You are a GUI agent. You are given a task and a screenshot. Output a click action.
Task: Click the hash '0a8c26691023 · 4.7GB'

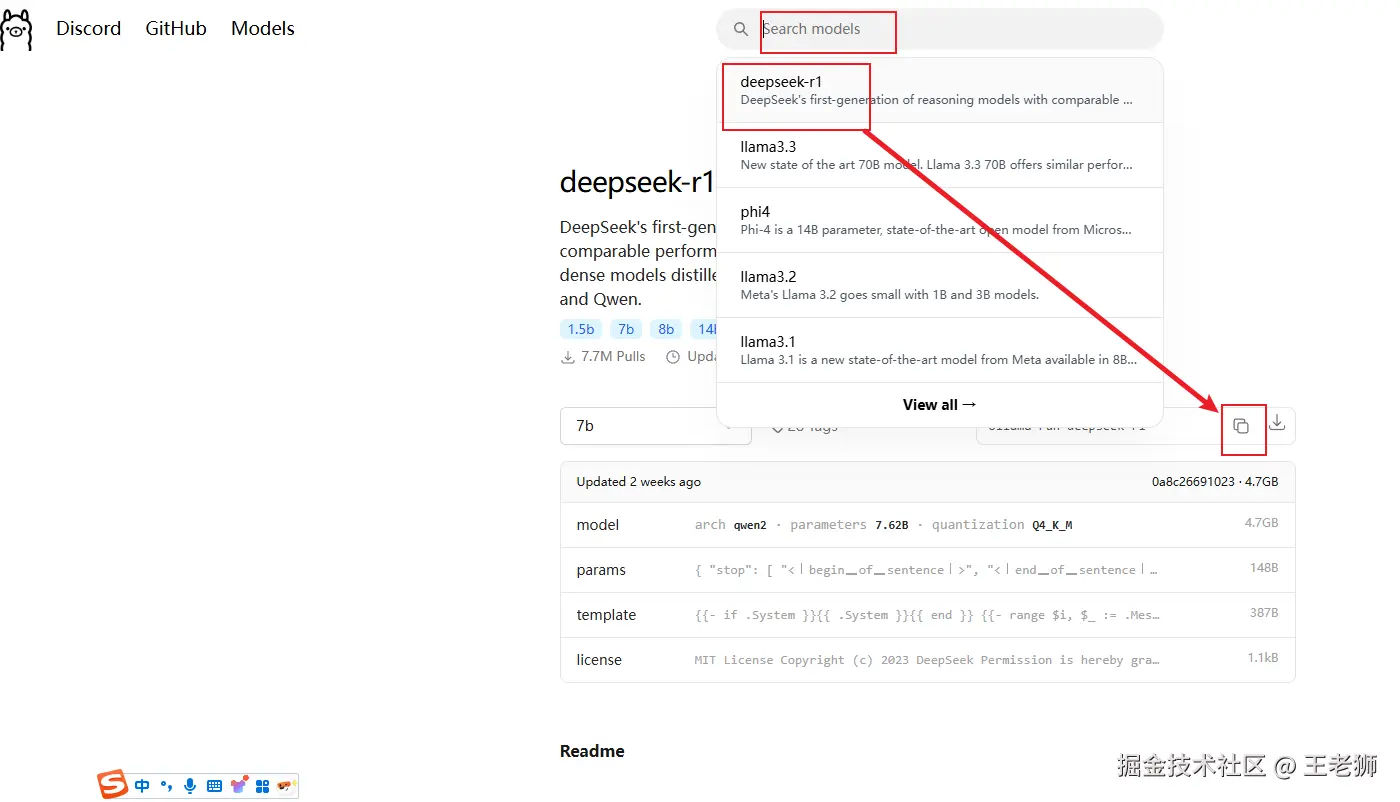pos(1215,482)
